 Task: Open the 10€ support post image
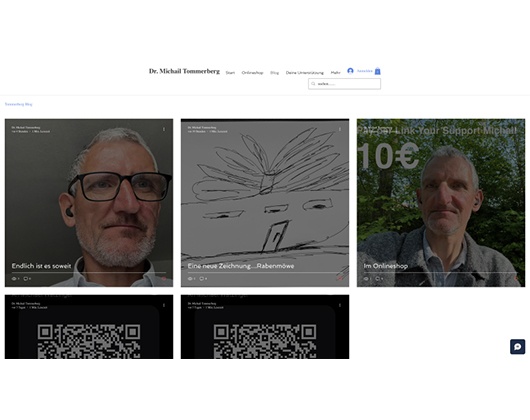(x=441, y=203)
